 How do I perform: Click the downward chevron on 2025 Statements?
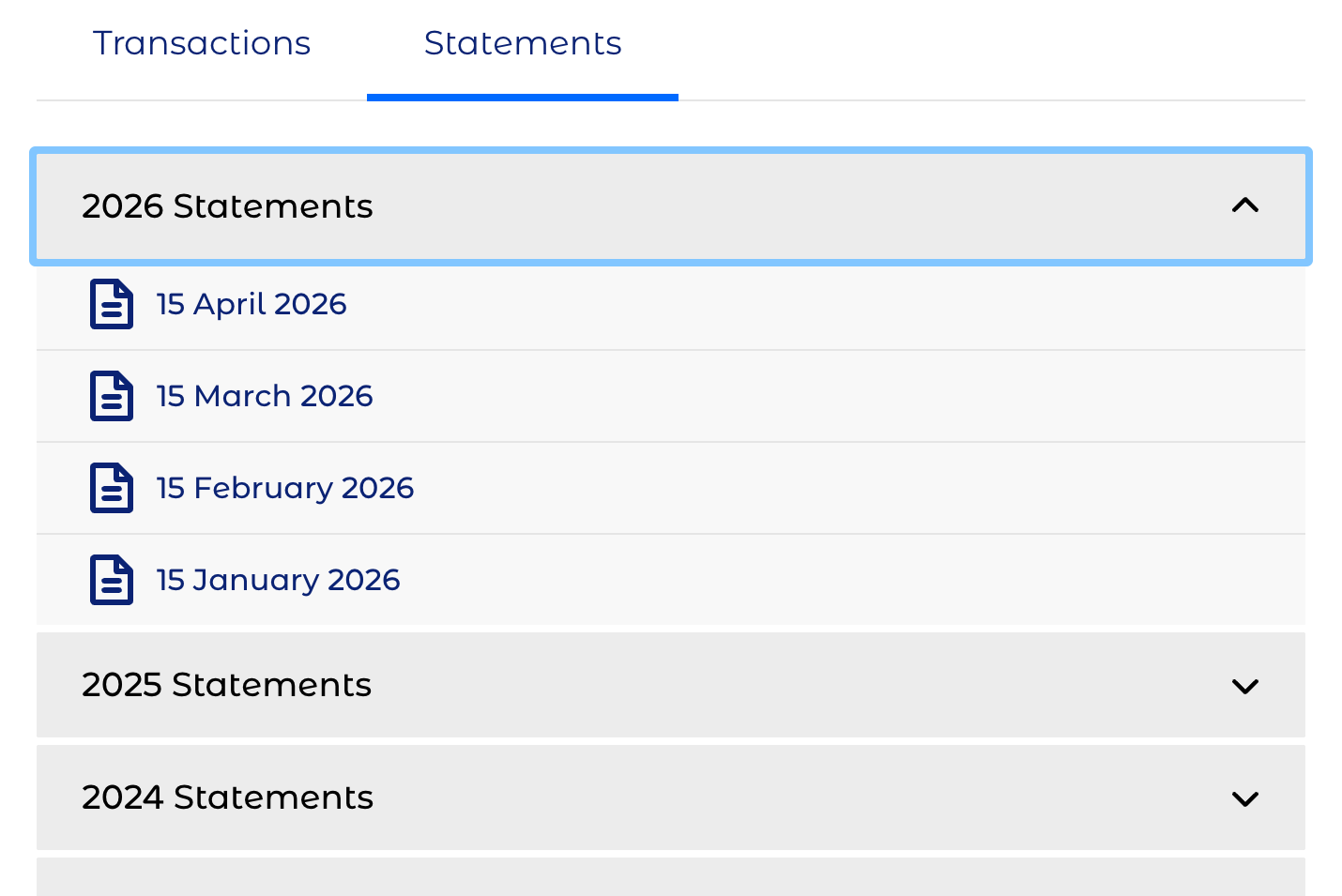[x=1245, y=686]
